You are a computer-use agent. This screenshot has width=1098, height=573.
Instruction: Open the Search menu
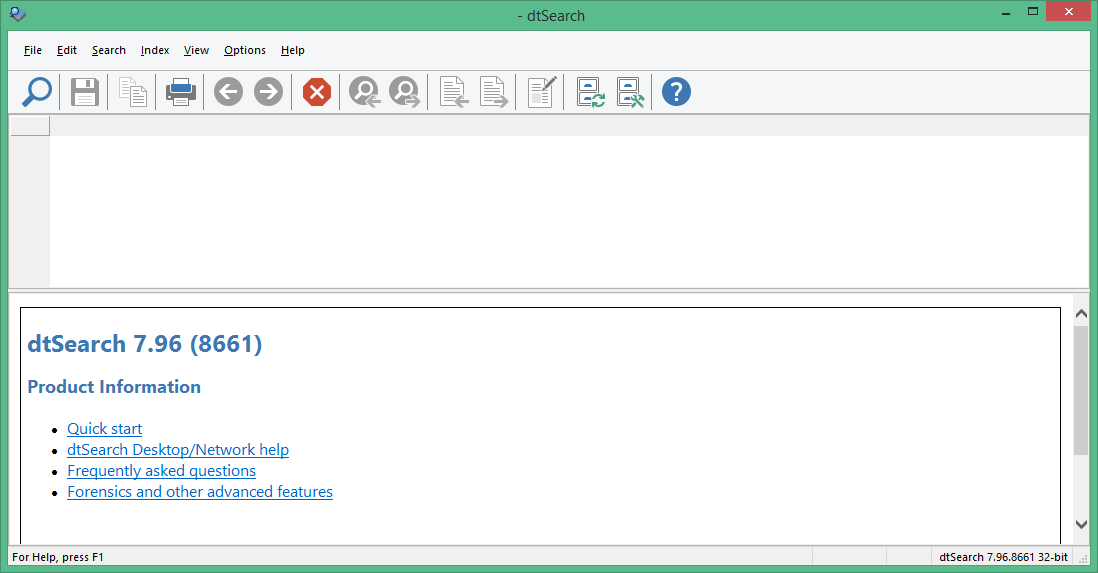[x=109, y=50]
